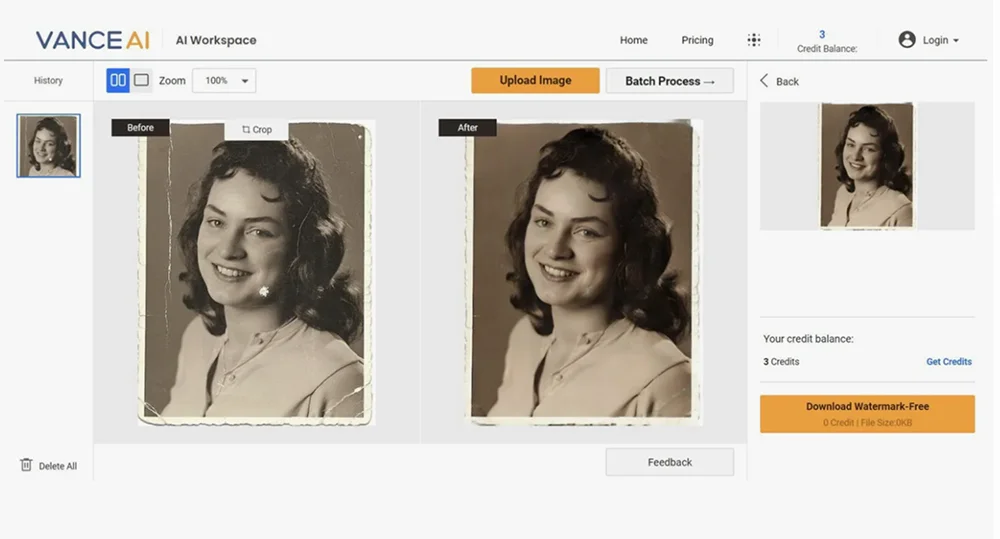Screen dimensions: 1000x539
Task: Click the trash icon for Delete All
Action: [26, 465]
